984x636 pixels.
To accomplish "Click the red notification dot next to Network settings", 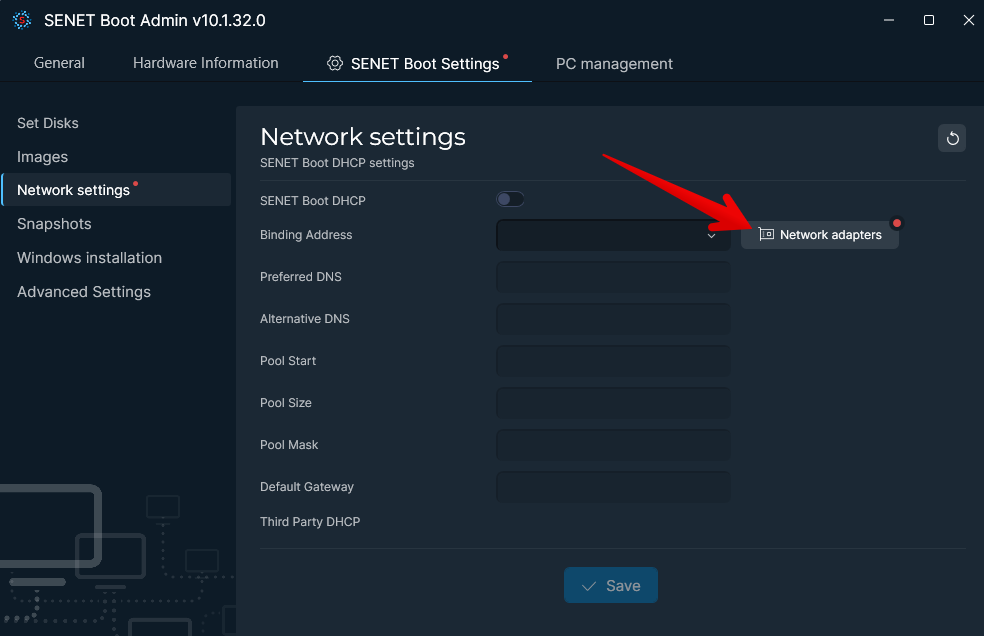I will tap(136, 183).
